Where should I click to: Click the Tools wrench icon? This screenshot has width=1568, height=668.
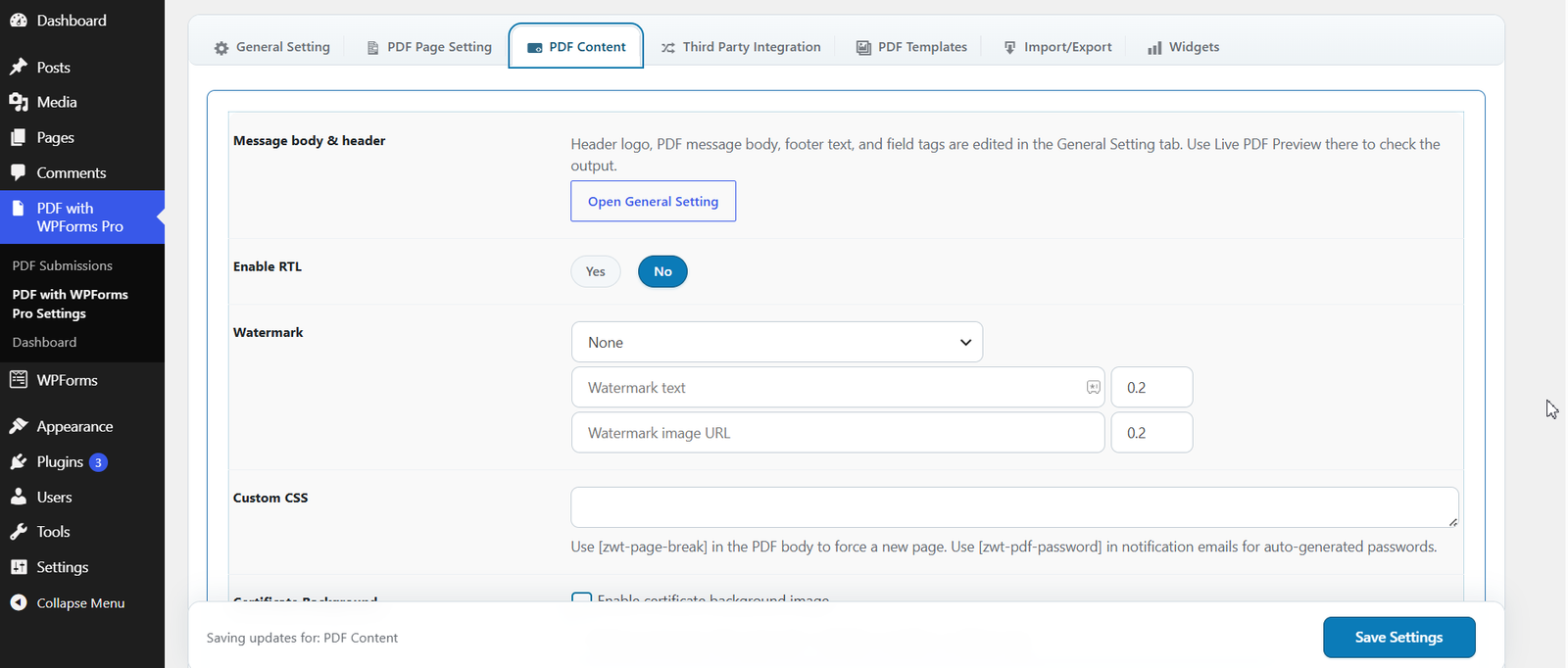pyautogui.click(x=19, y=532)
